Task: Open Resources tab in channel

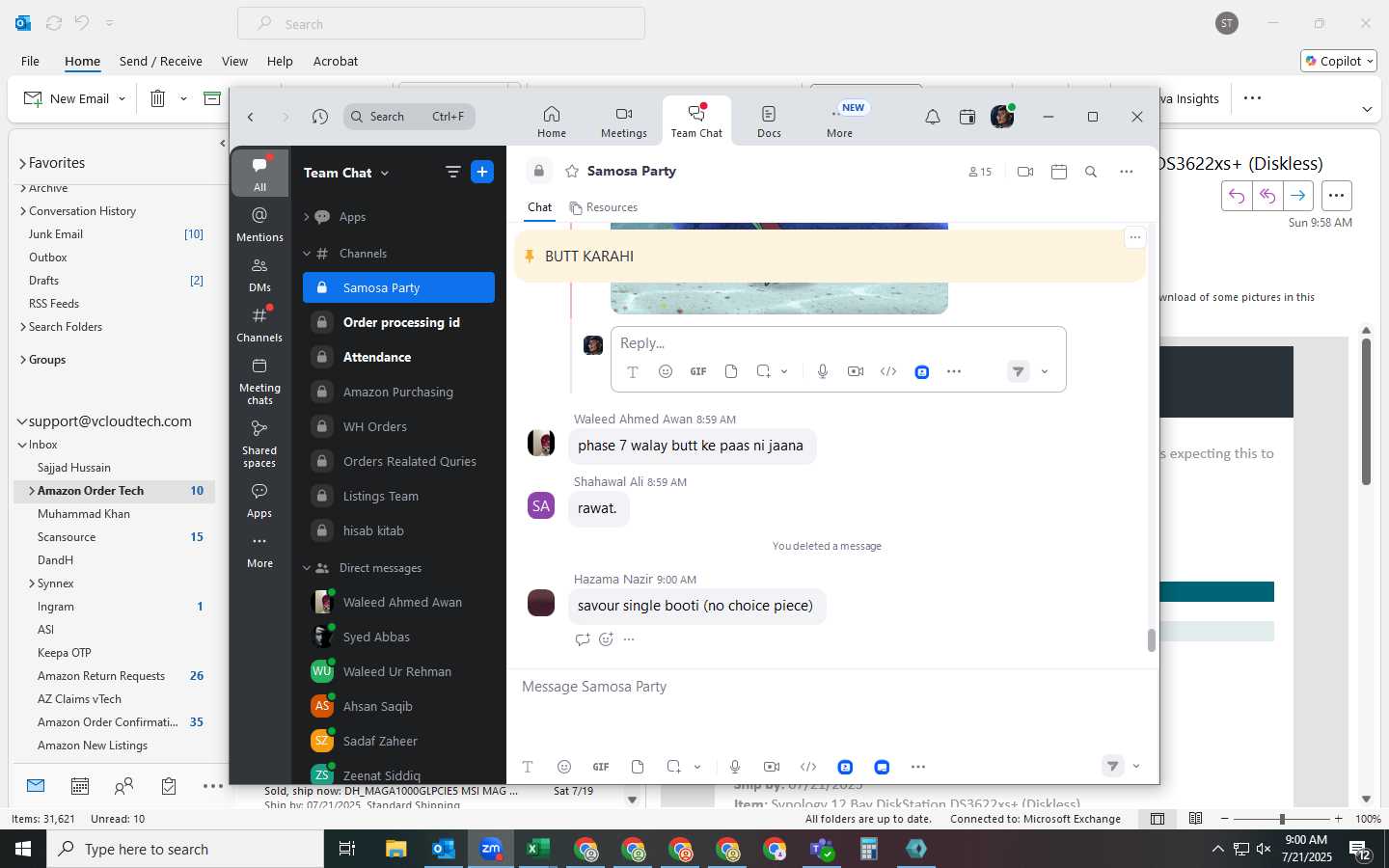Action: point(604,207)
